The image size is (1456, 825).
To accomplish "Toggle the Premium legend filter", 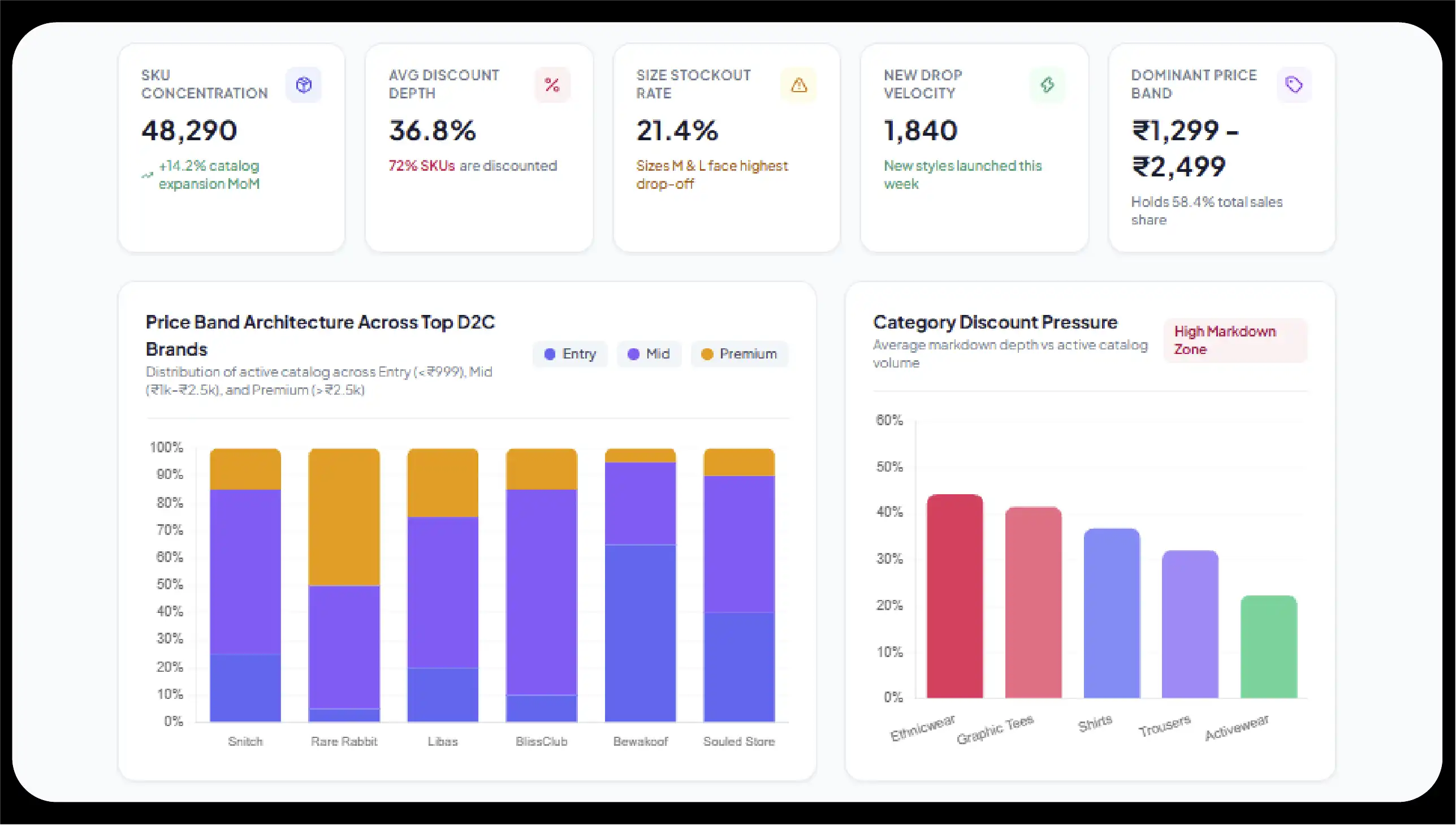I will point(740,353).
